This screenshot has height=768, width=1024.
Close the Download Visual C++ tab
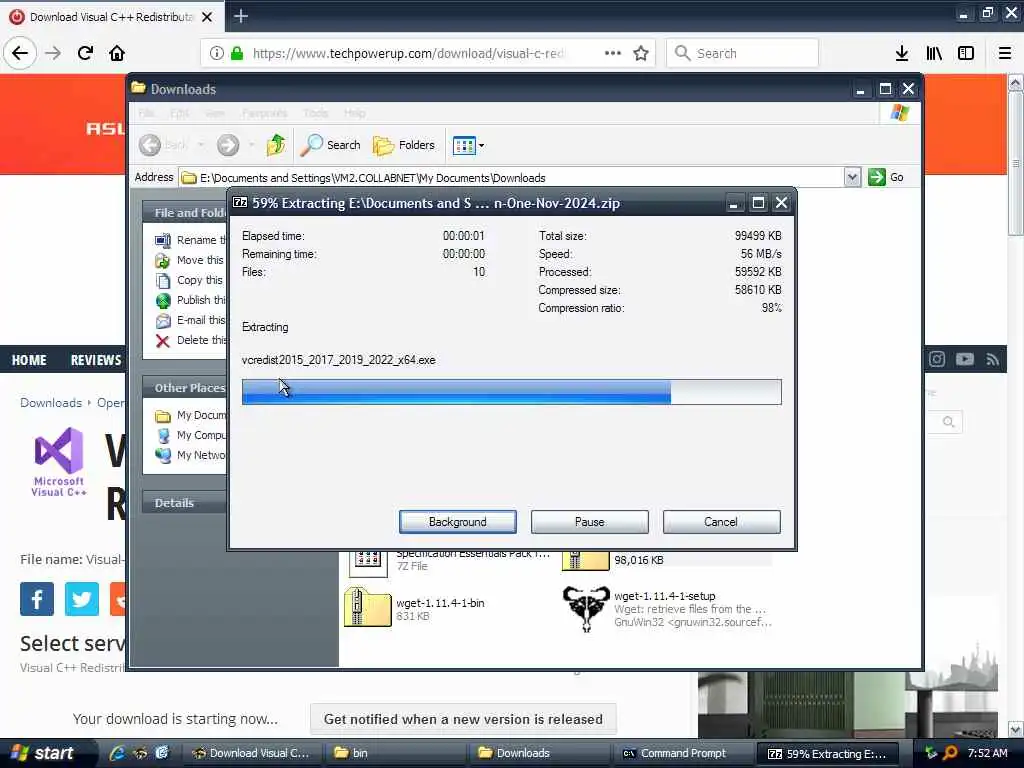click(207, 16)
